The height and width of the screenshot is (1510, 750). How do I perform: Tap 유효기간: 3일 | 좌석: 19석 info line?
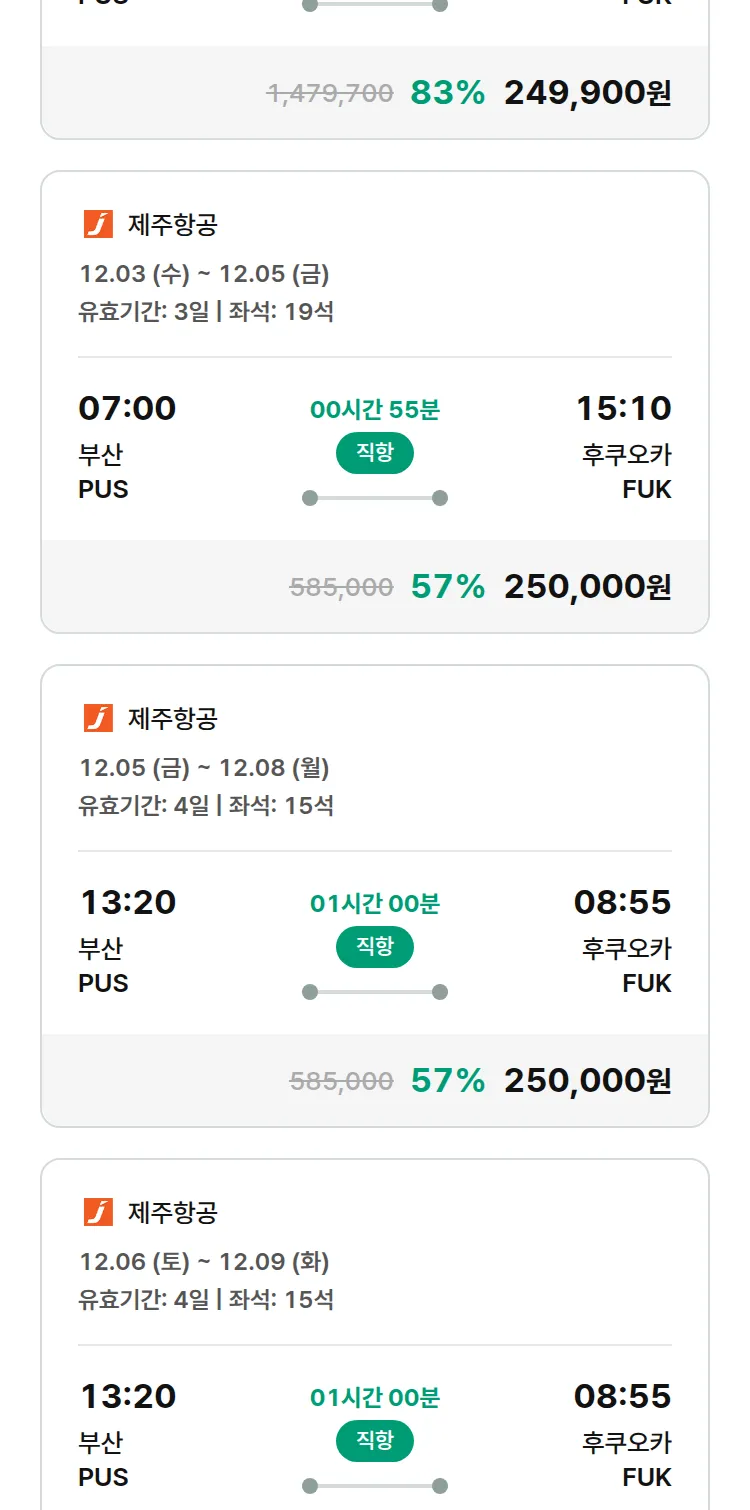click(206, 312)
